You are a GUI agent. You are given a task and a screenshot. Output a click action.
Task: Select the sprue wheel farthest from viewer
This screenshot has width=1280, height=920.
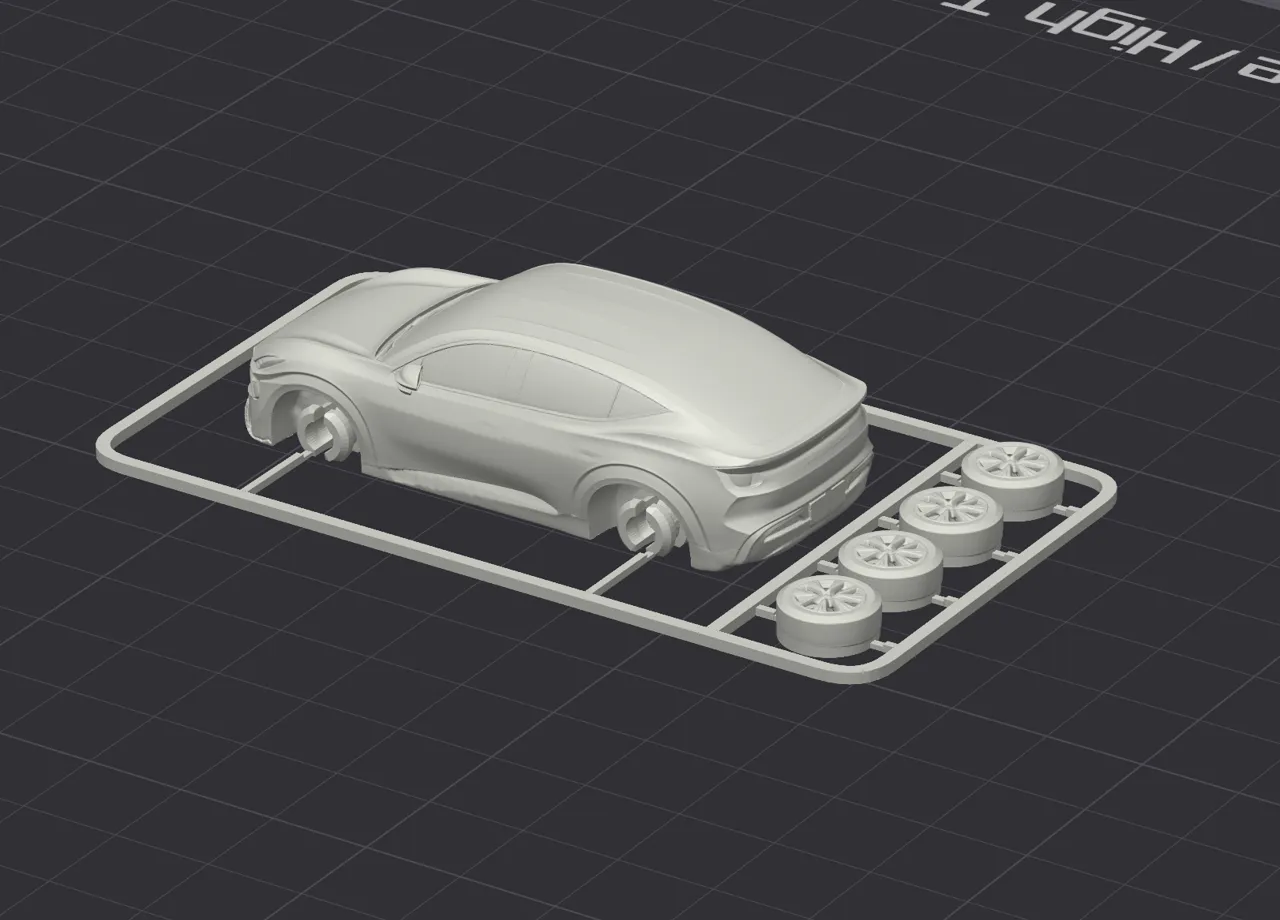1011,480
